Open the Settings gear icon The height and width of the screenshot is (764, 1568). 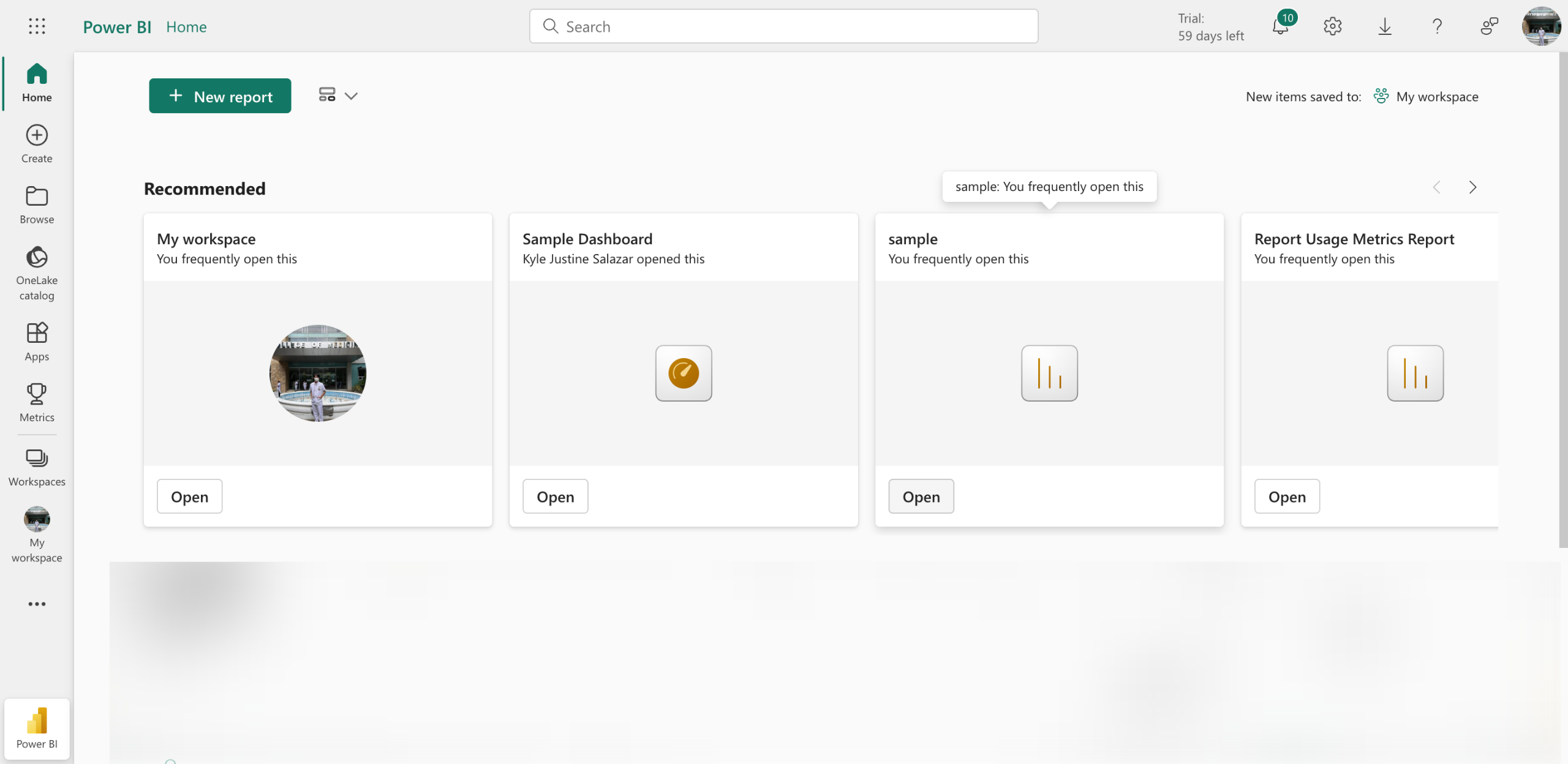pos(1332,26)
